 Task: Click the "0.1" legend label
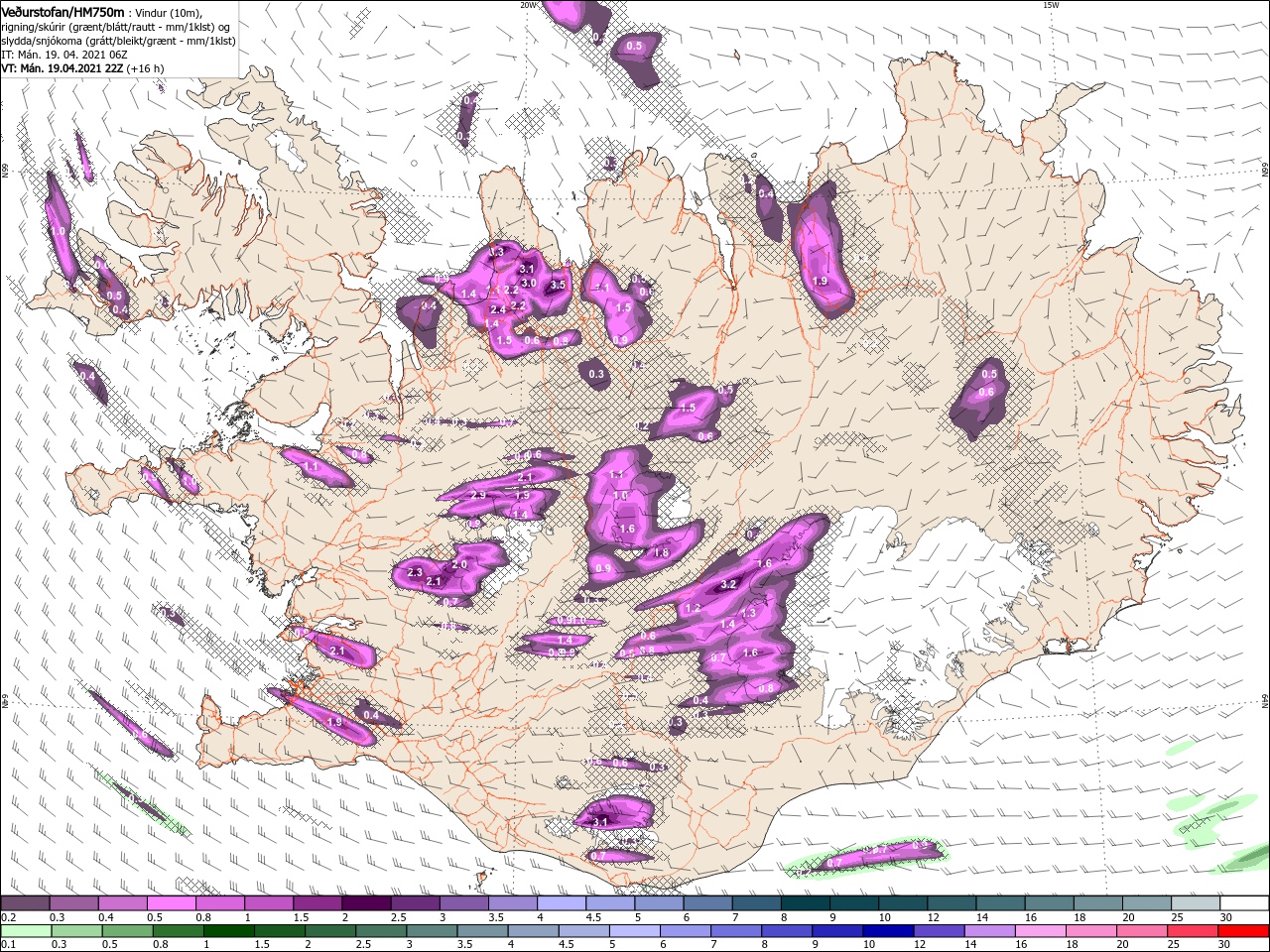(7, 945)
